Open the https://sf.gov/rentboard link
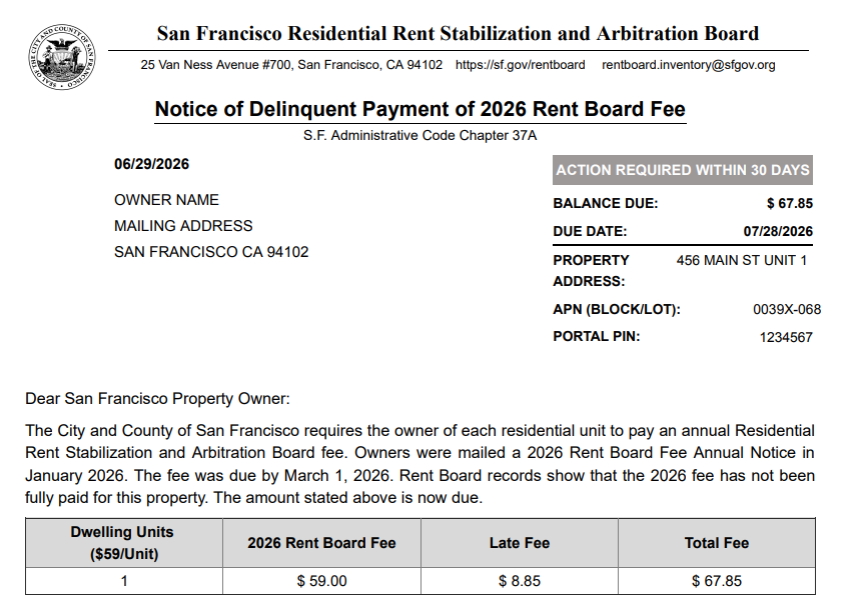This screenshot has width=852, height=606. (520, 65)
